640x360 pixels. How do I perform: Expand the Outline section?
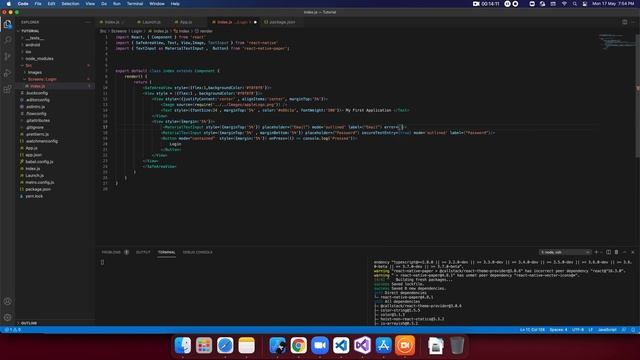click(55, 323)
